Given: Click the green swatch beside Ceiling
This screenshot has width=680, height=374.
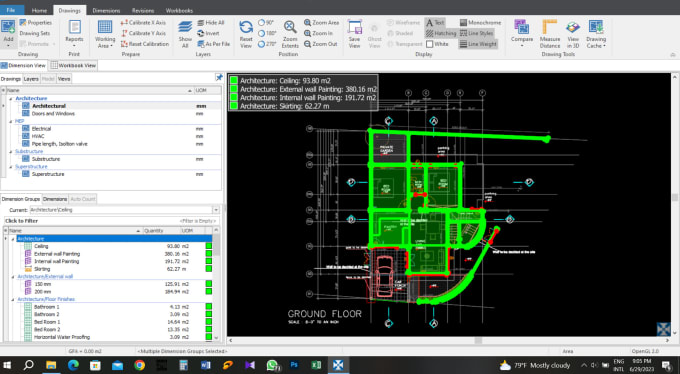Looking at the screenshot, I should [209, 246].
